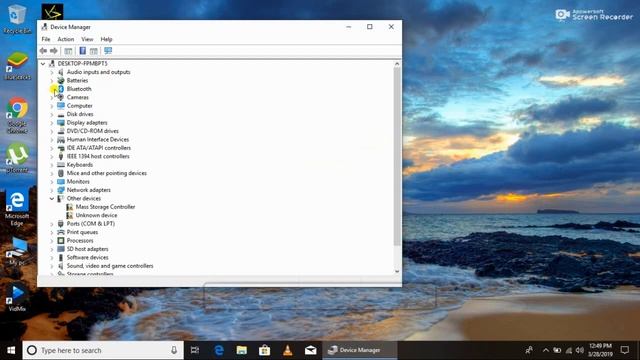Open the File menu
The height and width of the screenshot is (360, 640).
46,39
